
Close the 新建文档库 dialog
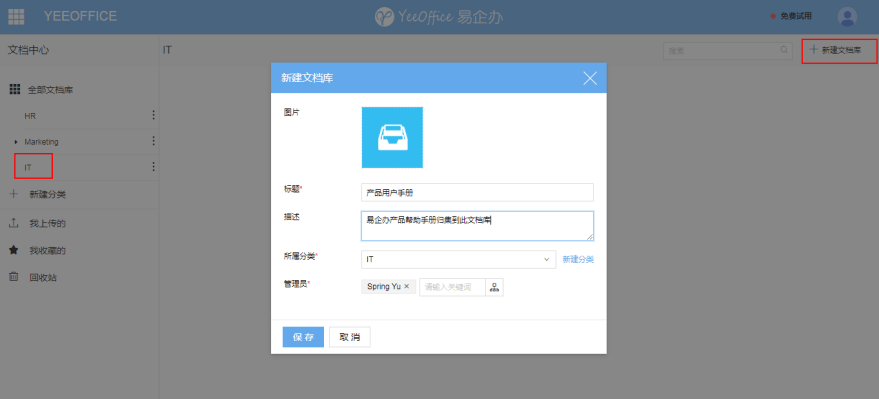[x=590, y=78]
